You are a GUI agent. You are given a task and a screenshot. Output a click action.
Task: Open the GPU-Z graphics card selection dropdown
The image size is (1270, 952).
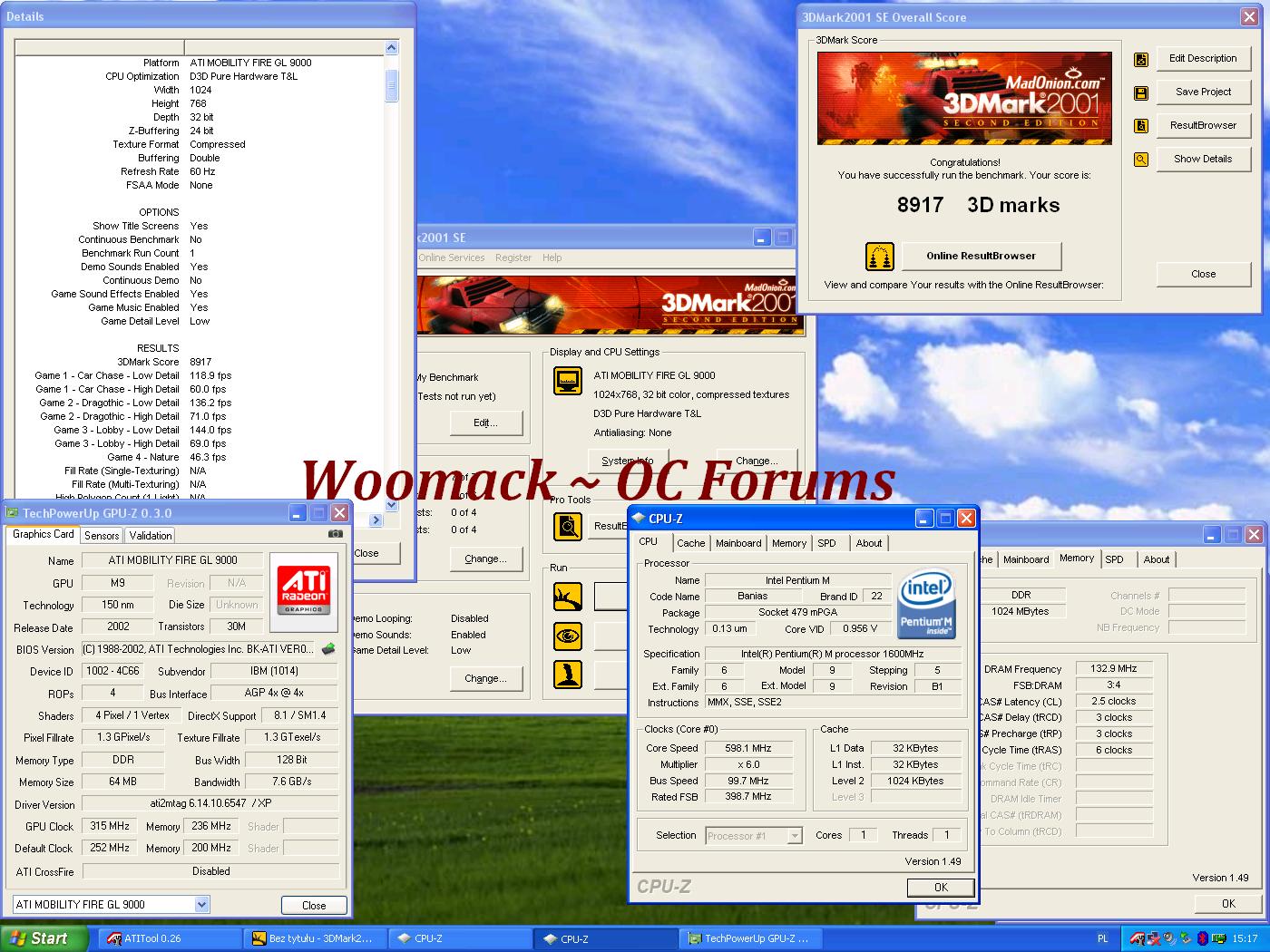201,904
